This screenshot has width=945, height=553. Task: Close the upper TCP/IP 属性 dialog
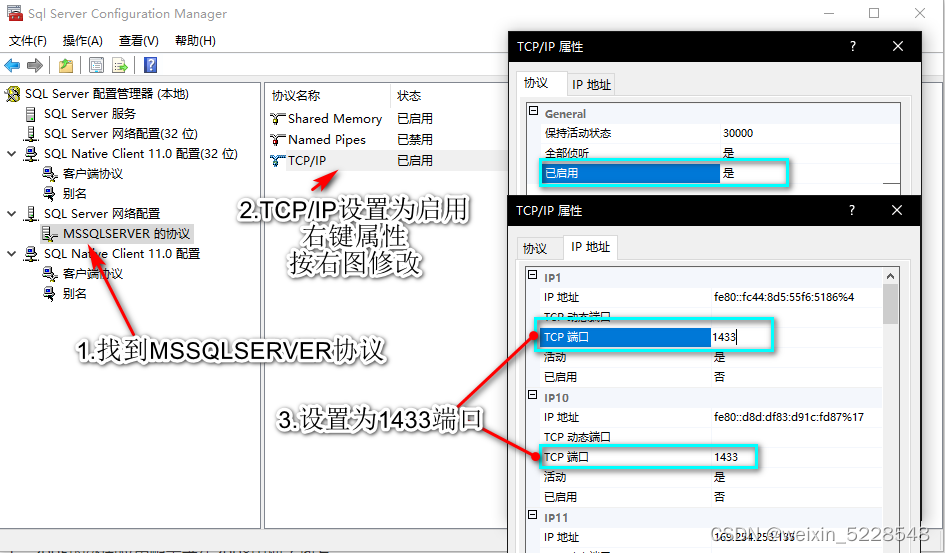tap(898, 46)
